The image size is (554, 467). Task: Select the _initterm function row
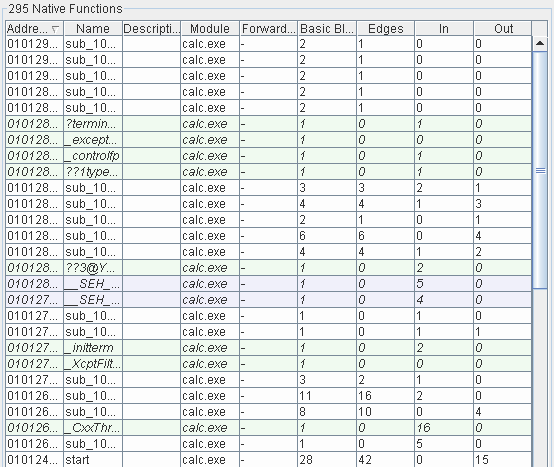[269, 348]
